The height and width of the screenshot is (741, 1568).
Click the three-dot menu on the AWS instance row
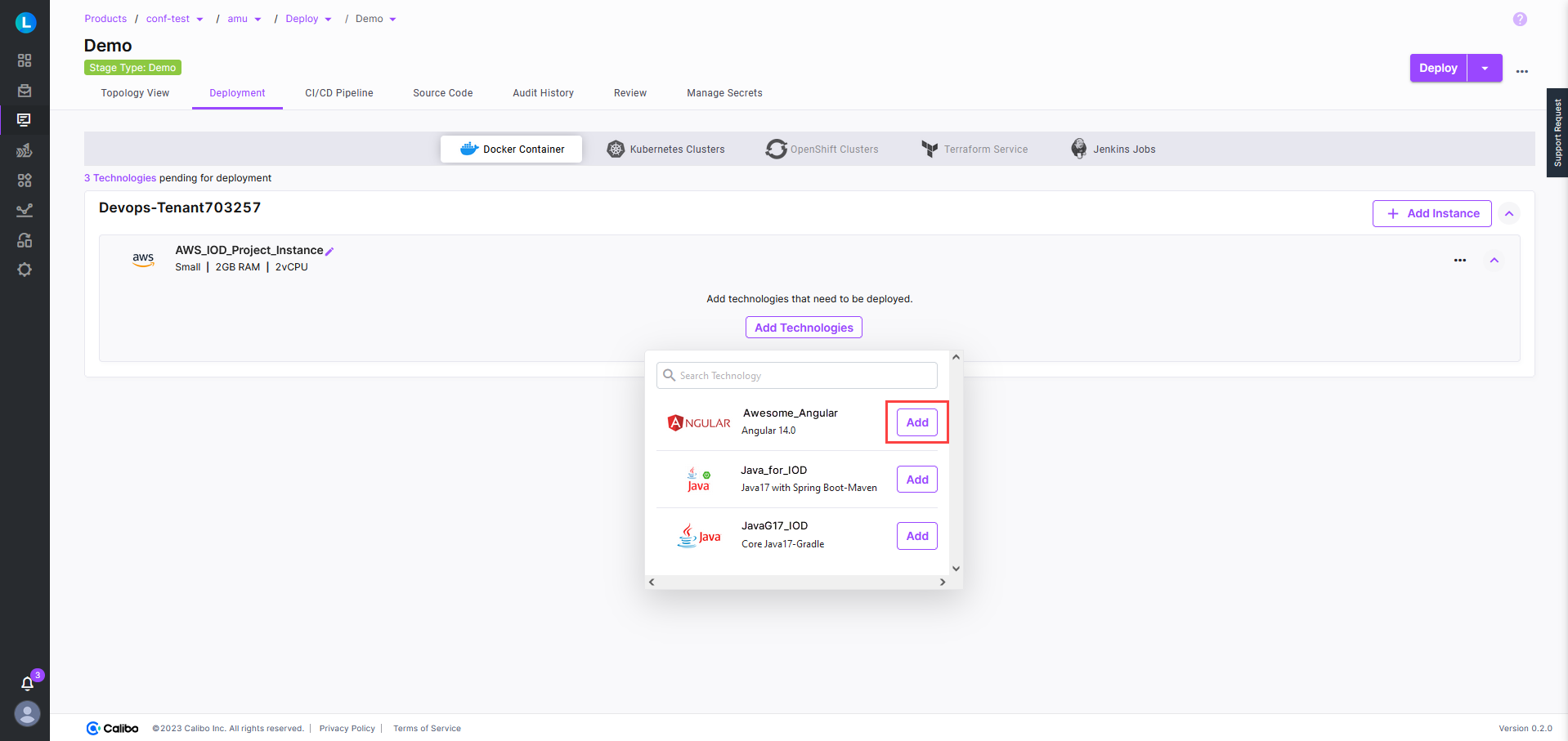[x=1460, y=261]
